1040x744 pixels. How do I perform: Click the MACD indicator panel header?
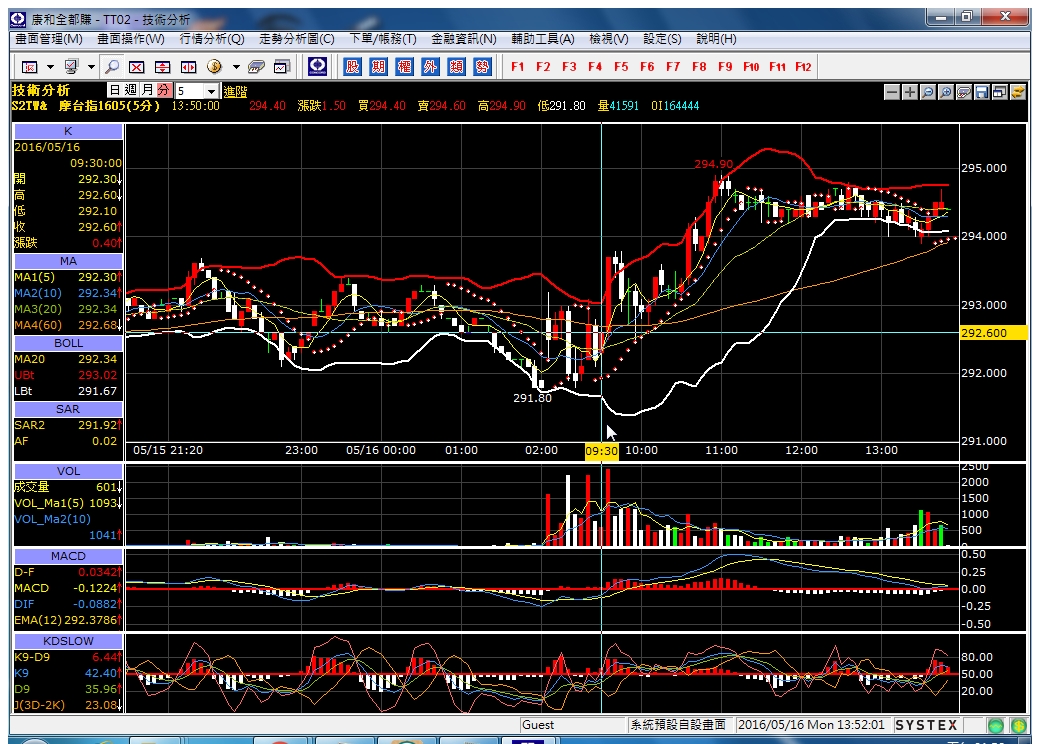click(68, 556)
